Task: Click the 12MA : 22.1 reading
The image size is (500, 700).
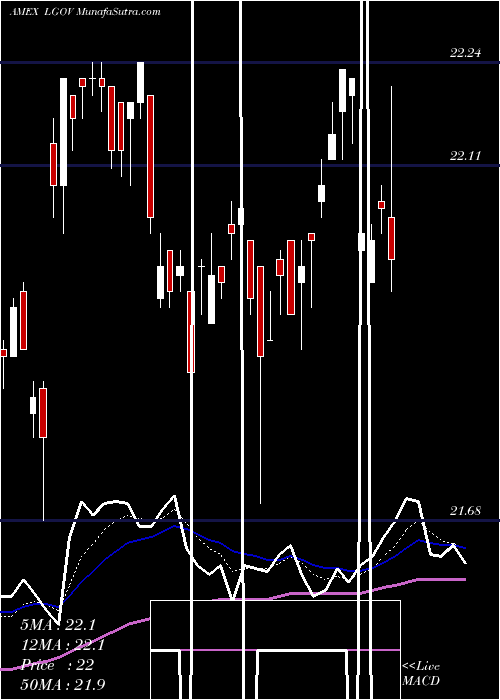Action: click(62, 645)
